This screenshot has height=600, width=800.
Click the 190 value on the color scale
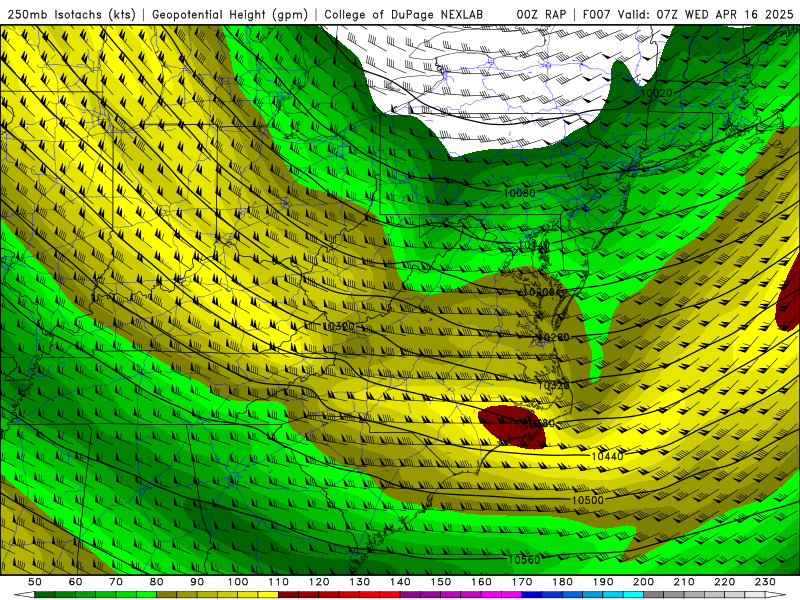point(604,582)
